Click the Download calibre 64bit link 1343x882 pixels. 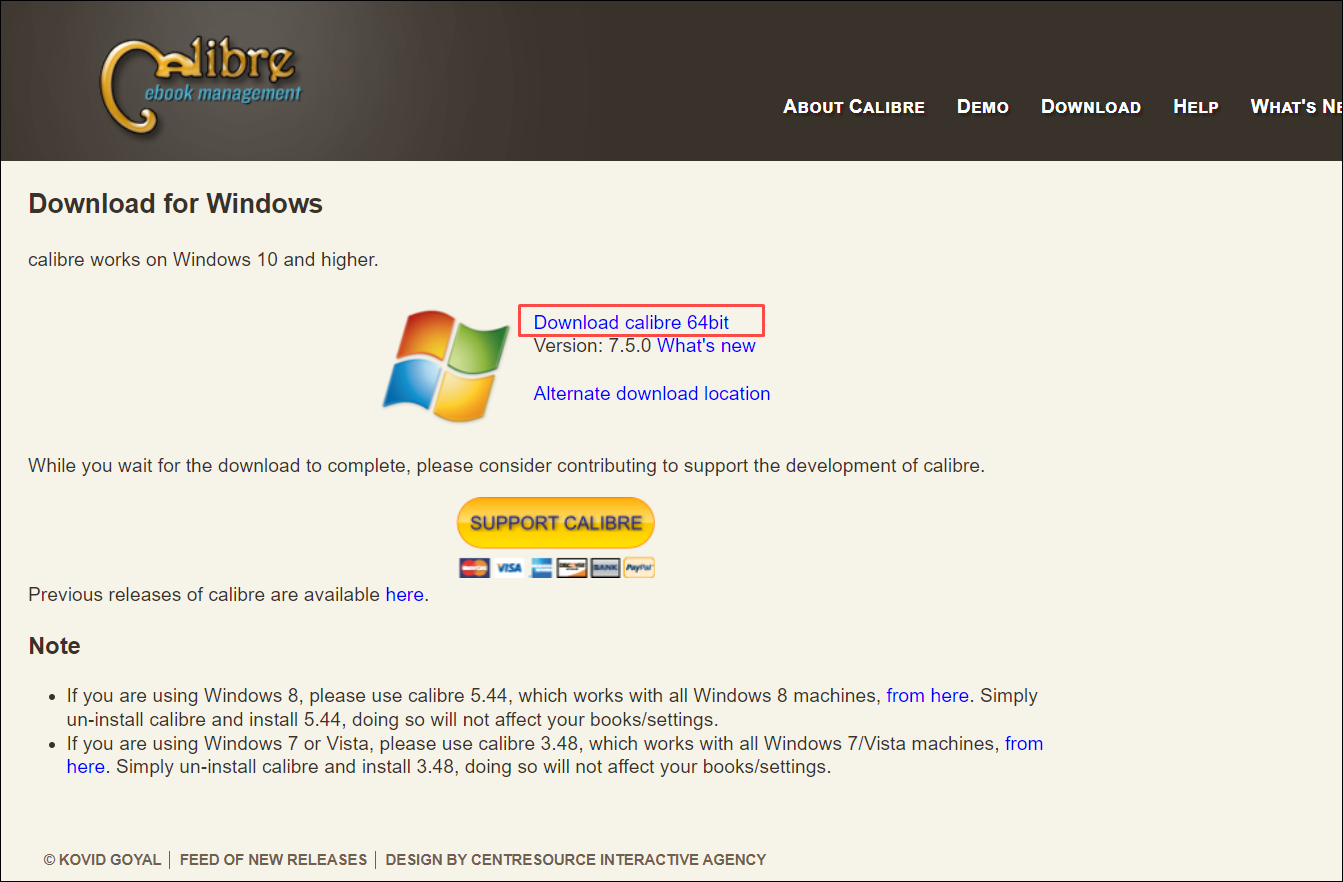pos(631,322)
